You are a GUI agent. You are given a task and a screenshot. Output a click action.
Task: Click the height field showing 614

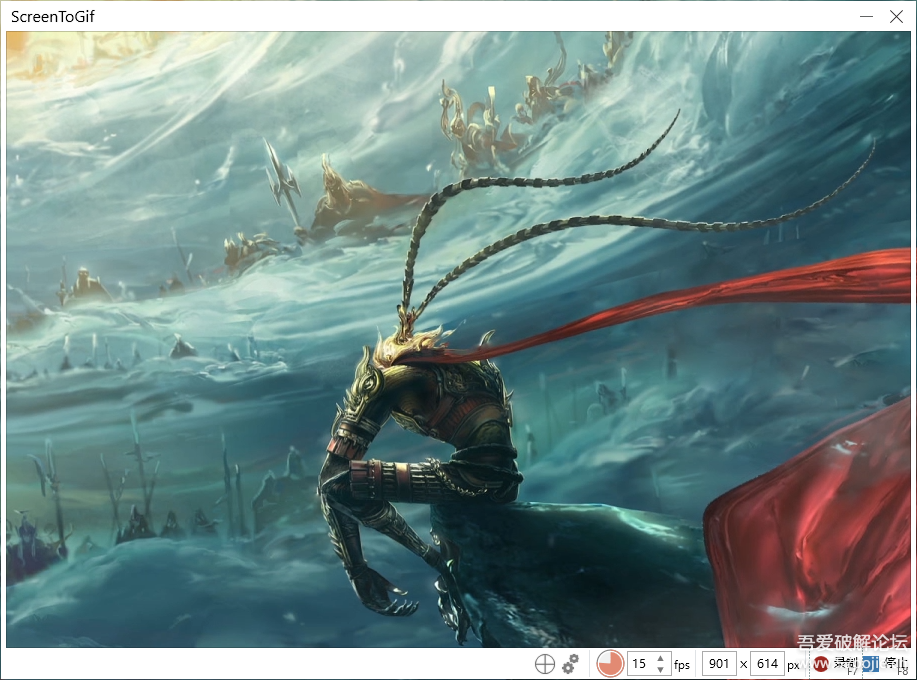[767, 664]
